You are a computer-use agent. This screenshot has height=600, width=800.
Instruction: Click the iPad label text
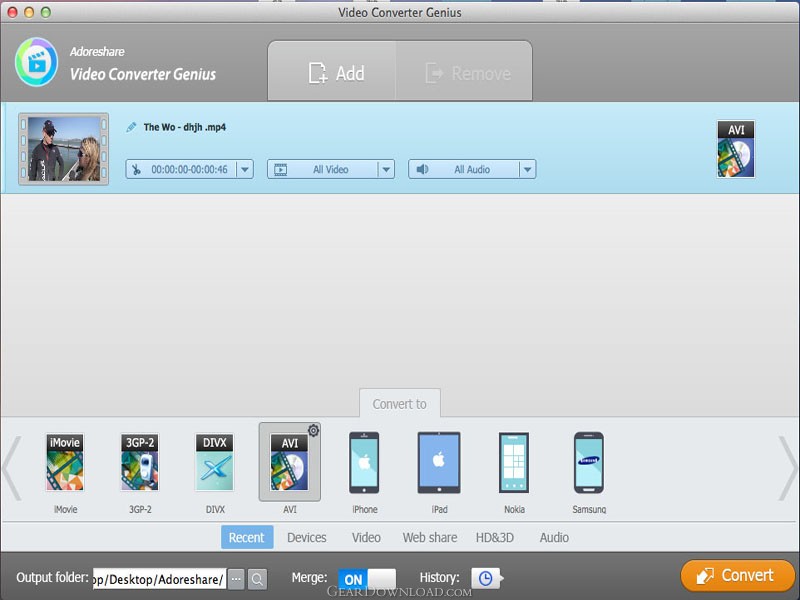click(439, 509)
